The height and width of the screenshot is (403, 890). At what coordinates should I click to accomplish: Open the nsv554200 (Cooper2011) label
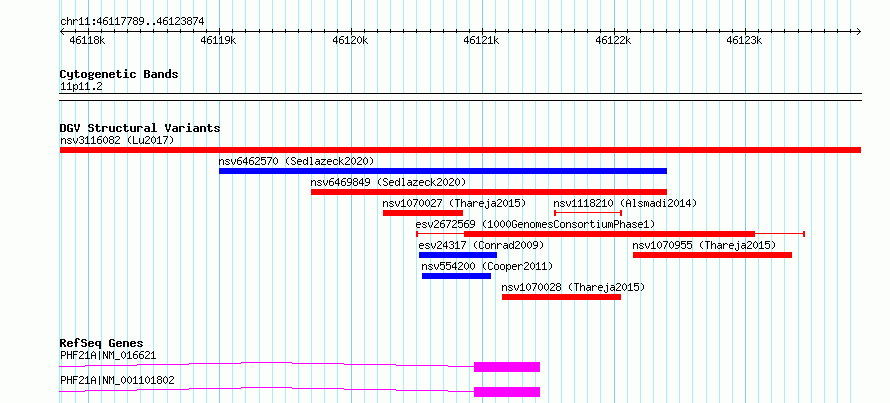[487, 266]
